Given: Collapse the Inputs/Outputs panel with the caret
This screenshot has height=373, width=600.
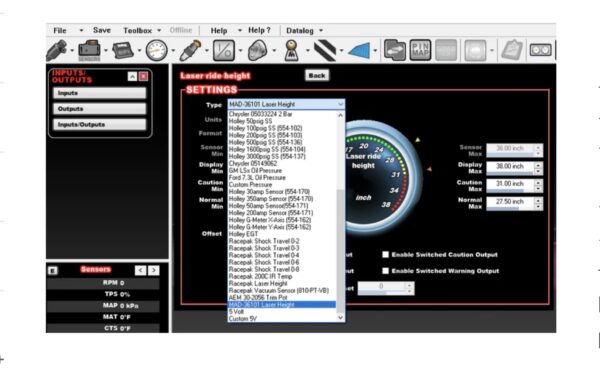Looking at the screenshot, I should [132, 77].
